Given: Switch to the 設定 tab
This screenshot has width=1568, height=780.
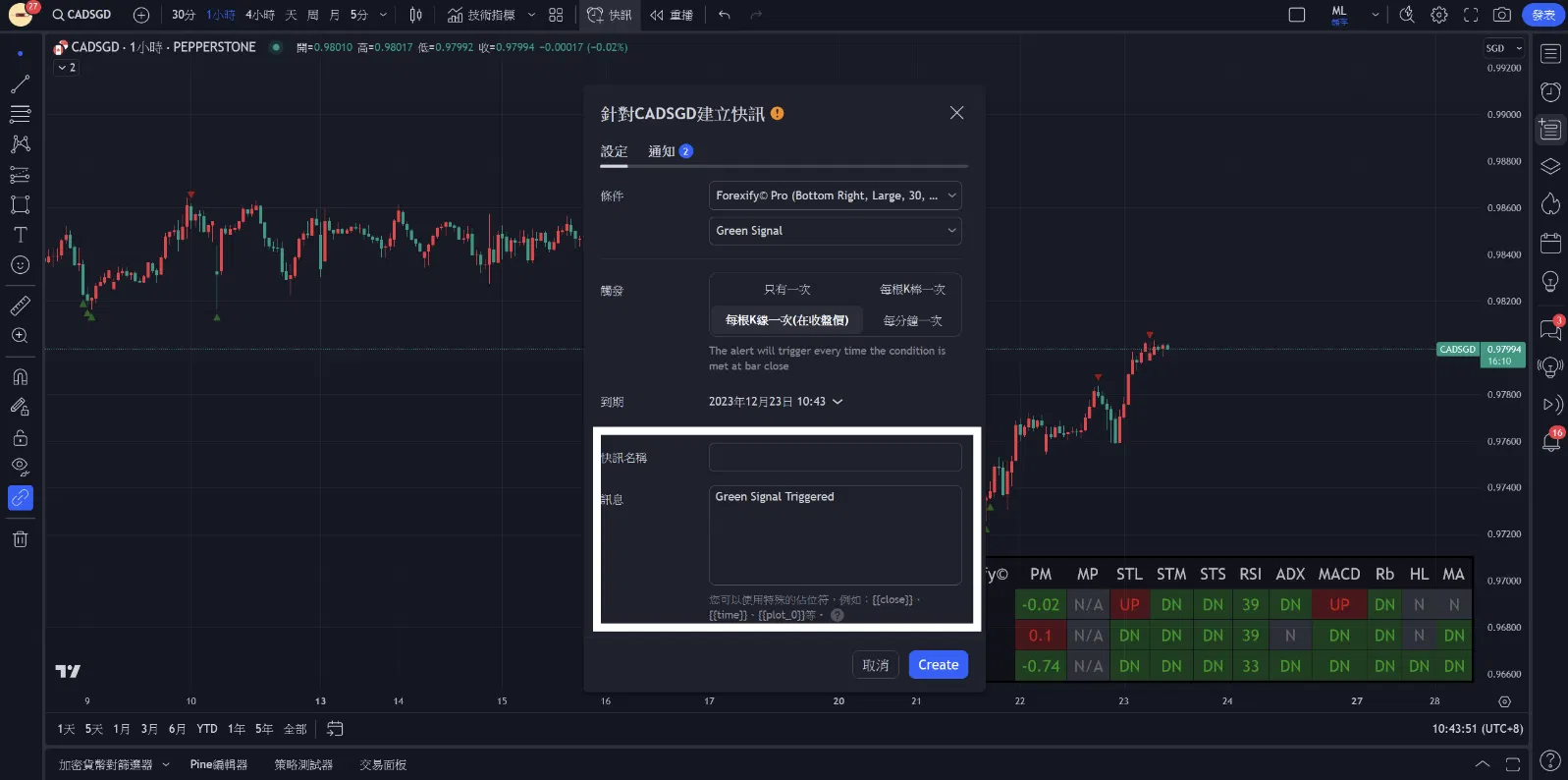Looking at the screenshot, I should pos(614,151).
